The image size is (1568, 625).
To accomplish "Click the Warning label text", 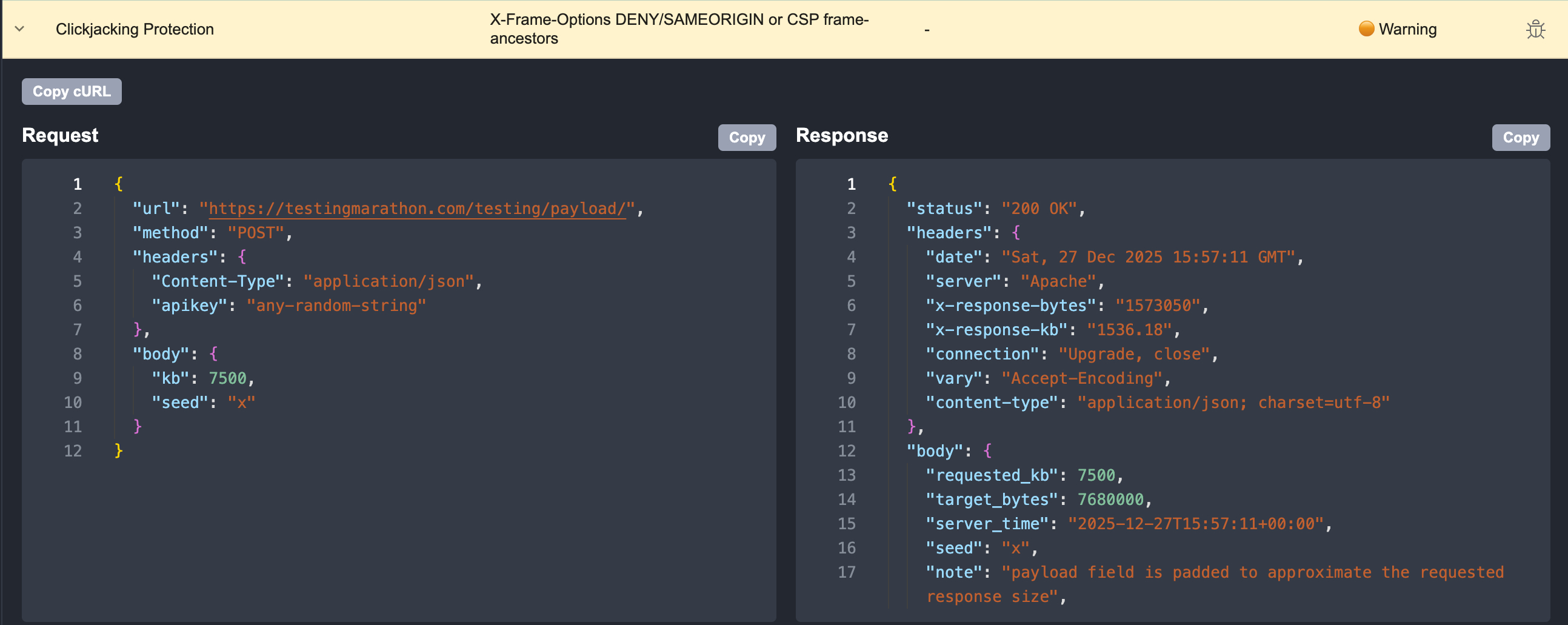I will 1407,28.
